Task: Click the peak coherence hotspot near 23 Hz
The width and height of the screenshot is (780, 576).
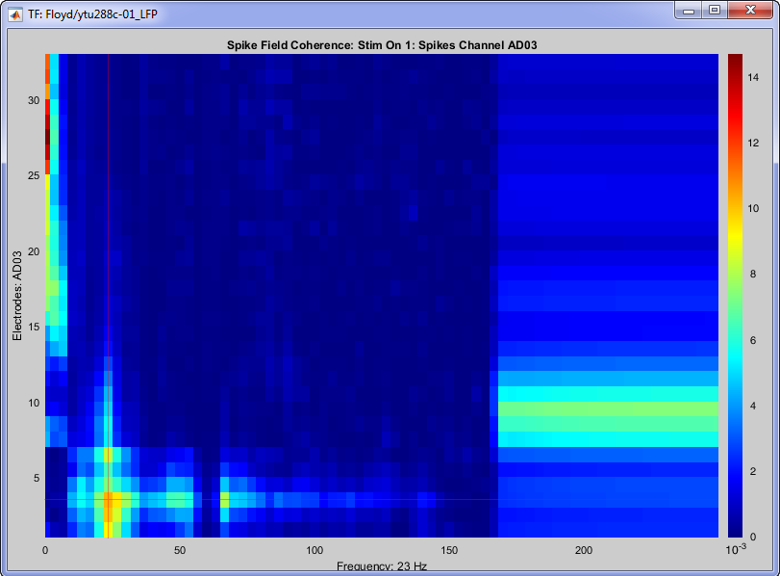Action: coord(108,499)
